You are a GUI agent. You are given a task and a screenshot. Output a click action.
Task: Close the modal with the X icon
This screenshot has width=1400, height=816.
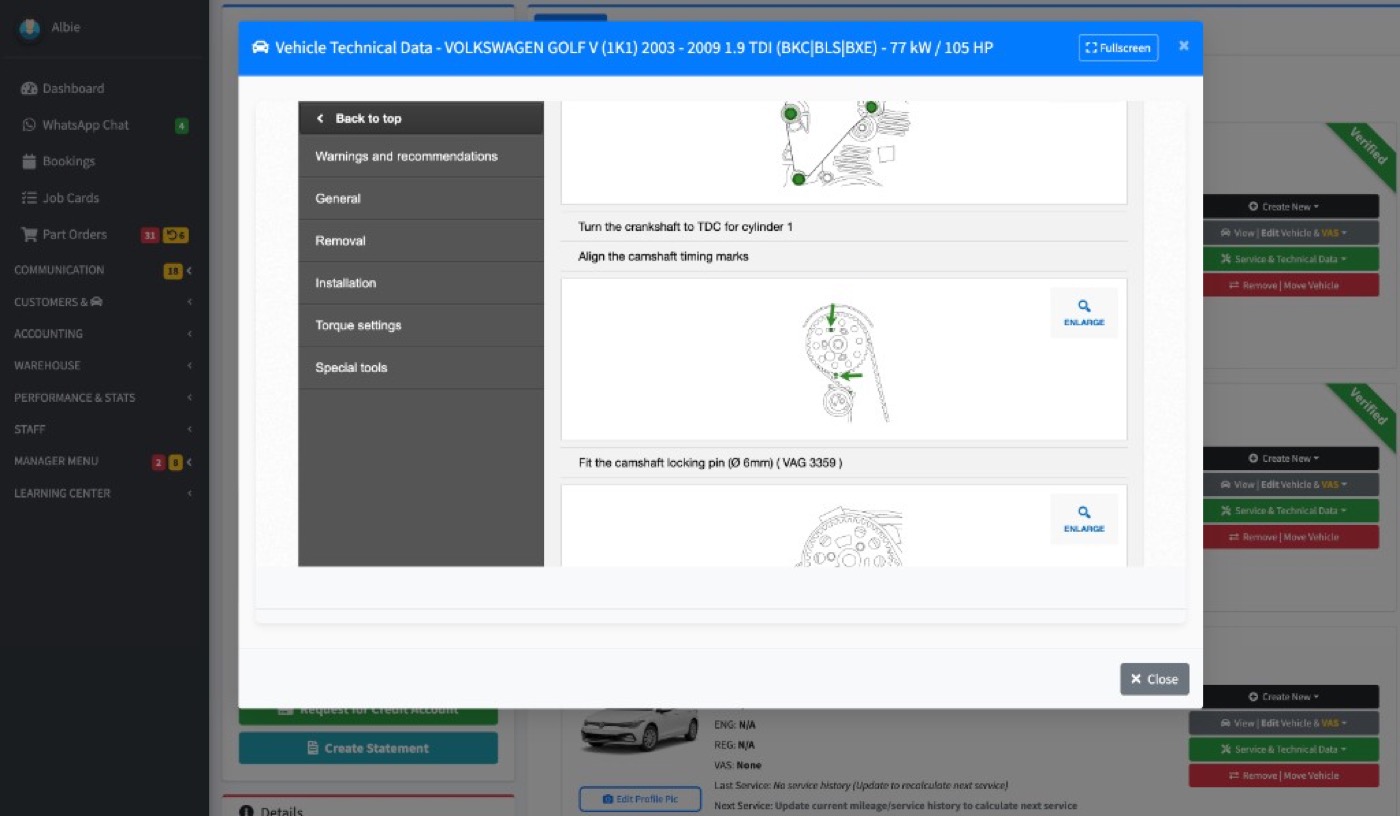1184,46
